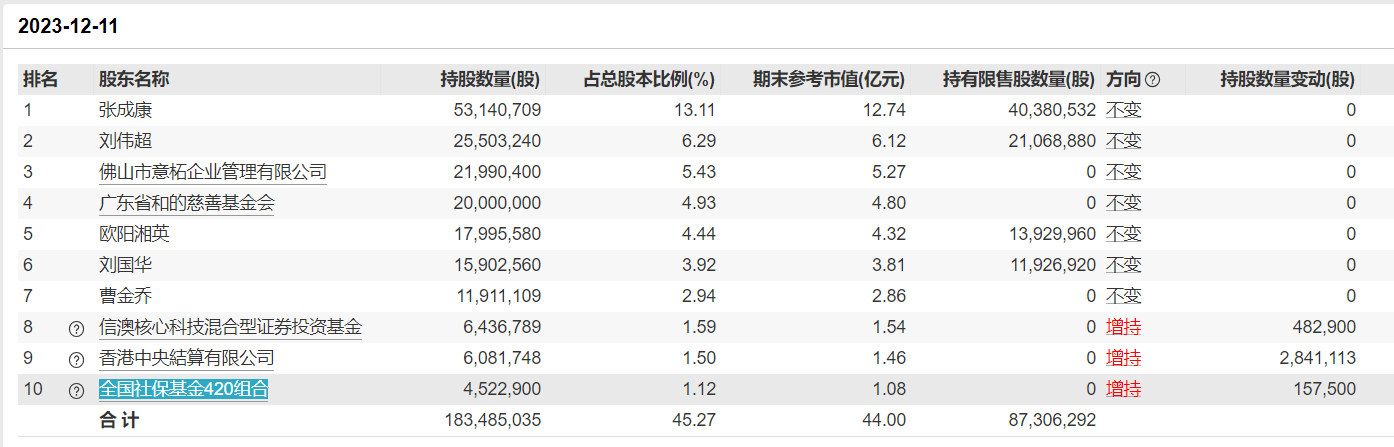Click the 2023-12-11 date heading
Viewport: 1394px width, 447px height.
tap(68, 27)
